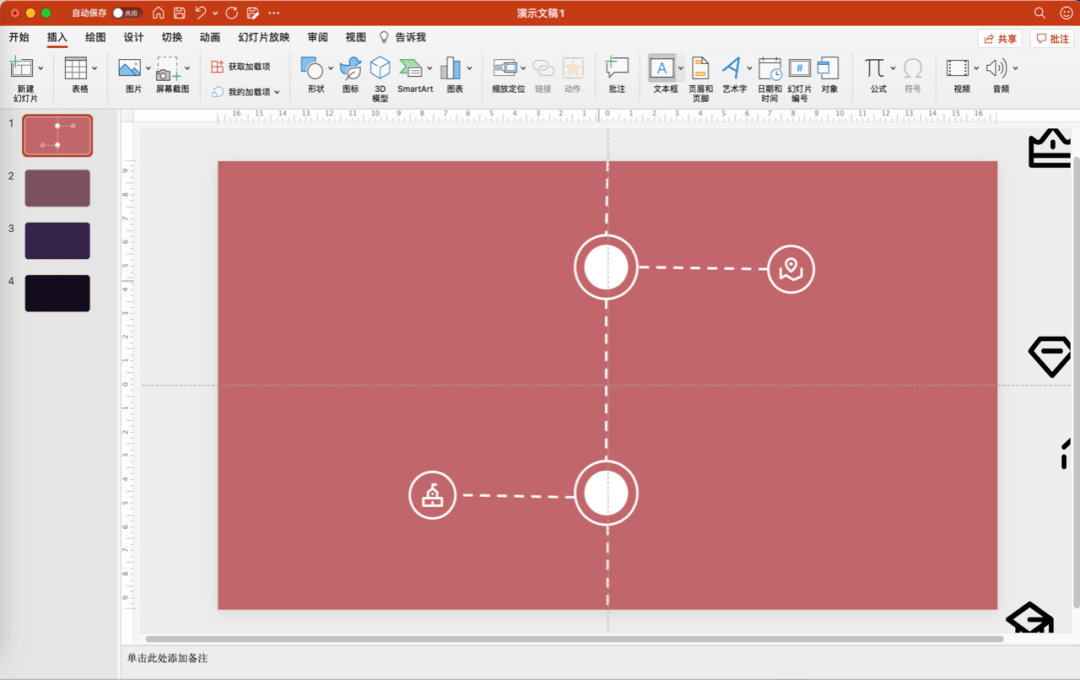Image resolution: width=1080 pixels, height=680 pixels.
Task: Open the 我的加载项 dropdown
Action: pos(277,92)
